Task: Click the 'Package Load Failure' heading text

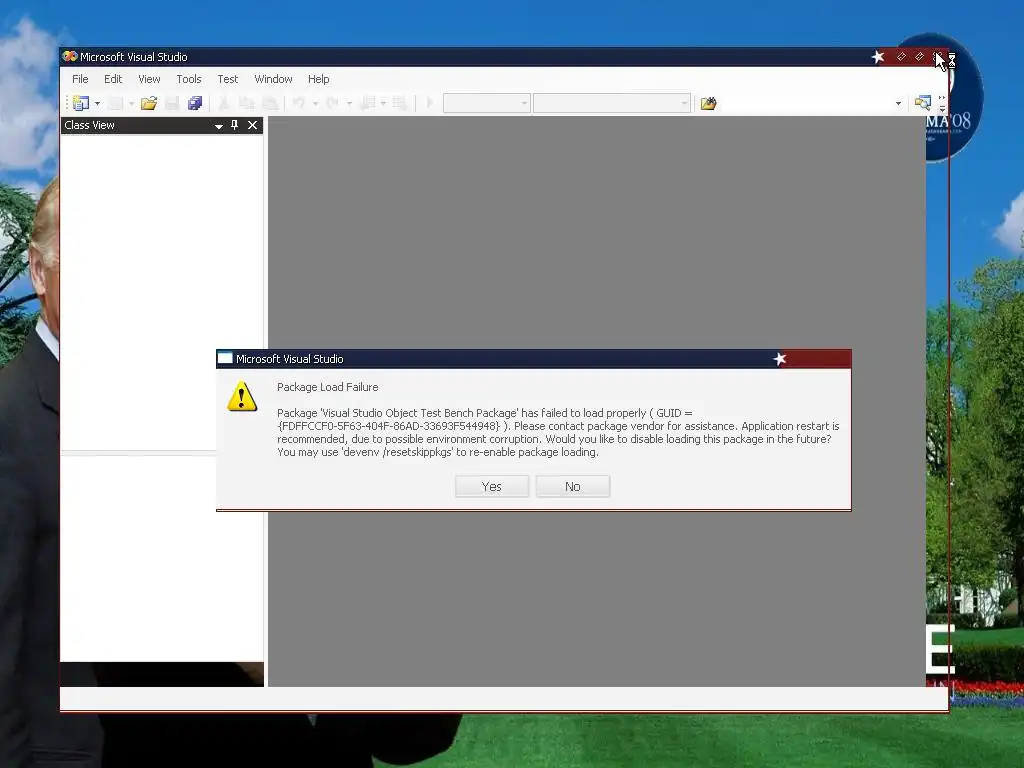Action: tap(328, 387)
